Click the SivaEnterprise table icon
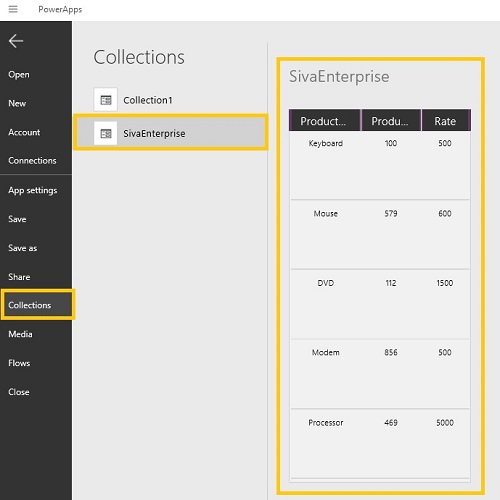 106,133
